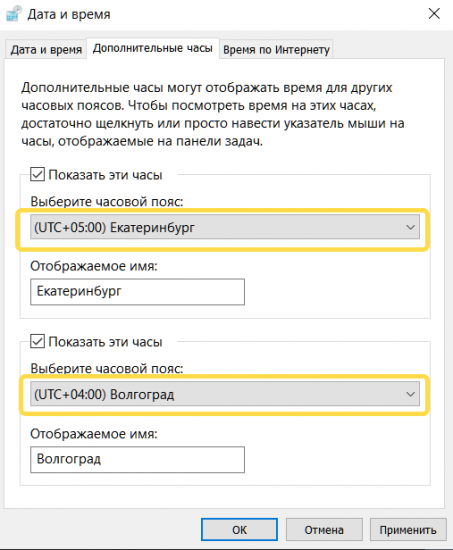Click the Отображаемое имя label above Волгоград field
453x550 pixels.
94,434
